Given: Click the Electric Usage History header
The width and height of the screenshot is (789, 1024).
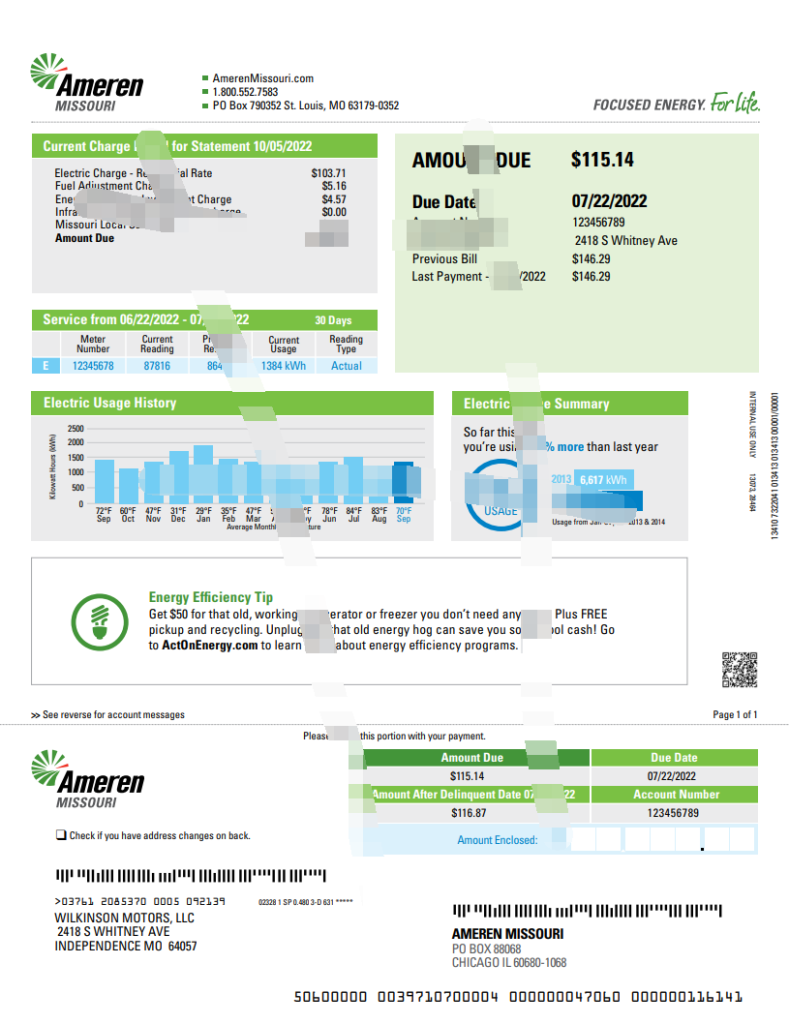Looking at the screenshot, I should click(x=233, y=403).
